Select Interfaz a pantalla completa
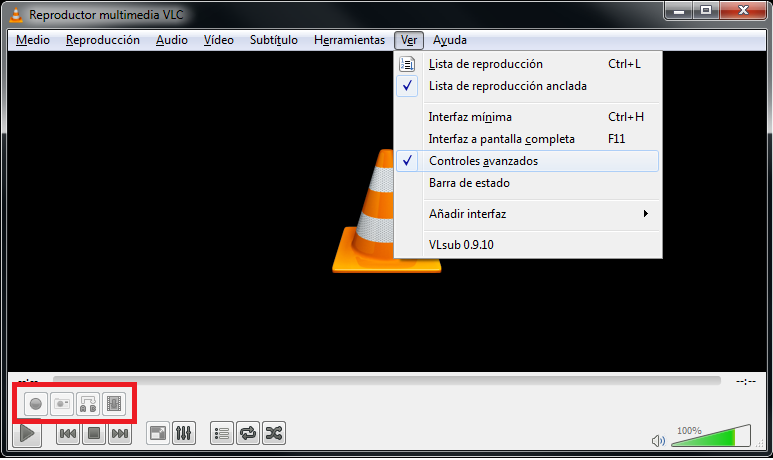The width and height of the screenshot is (773, 460). click(x=527, y=139)
